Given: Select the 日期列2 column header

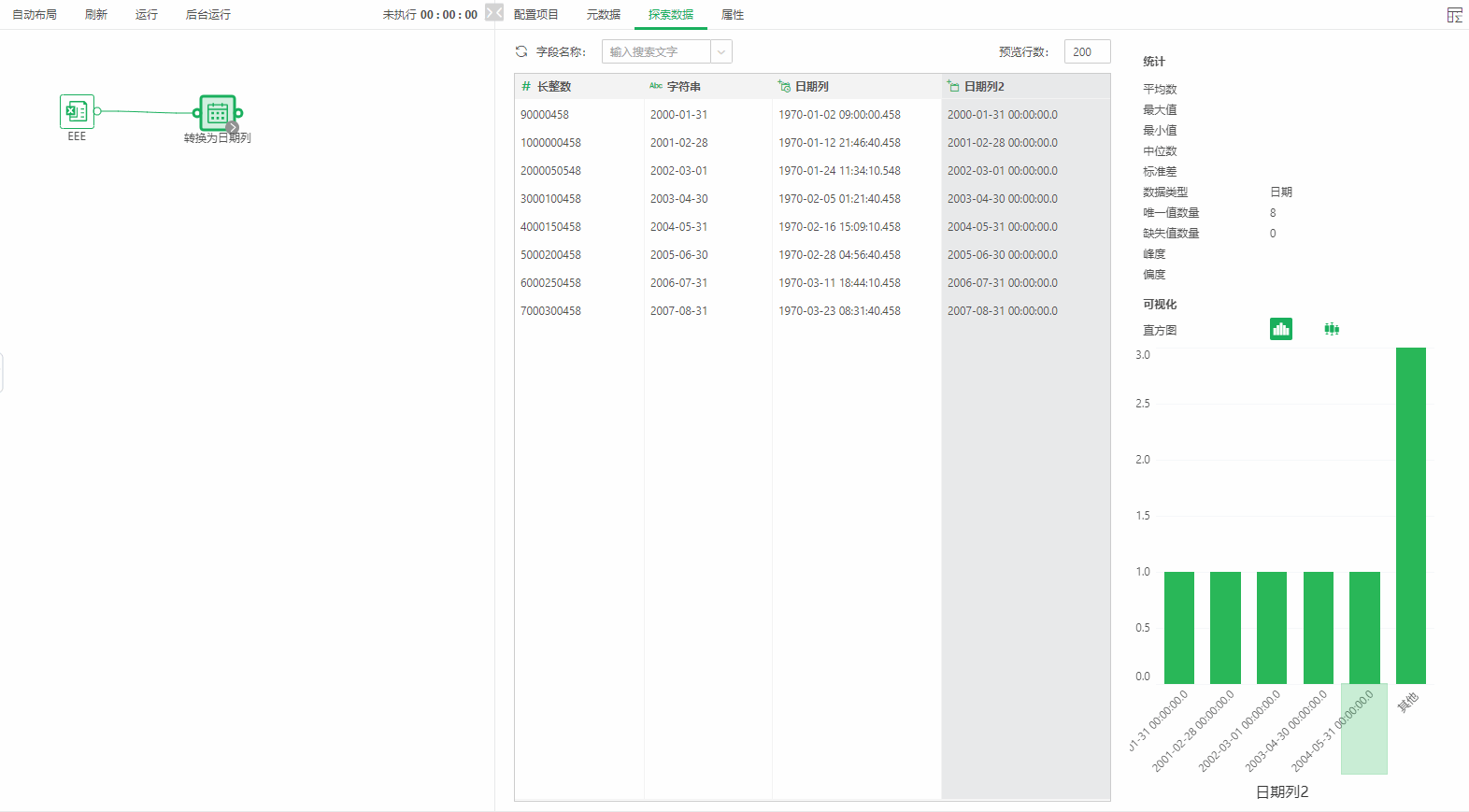Looking at the screenshot, I should click(983, 86).
